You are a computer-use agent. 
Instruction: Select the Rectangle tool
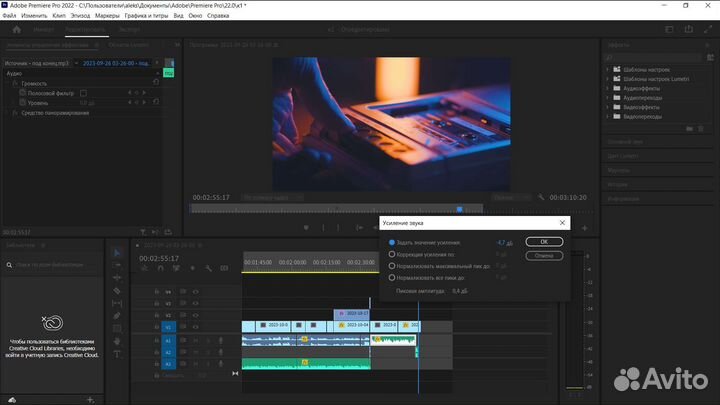point(117,328)
